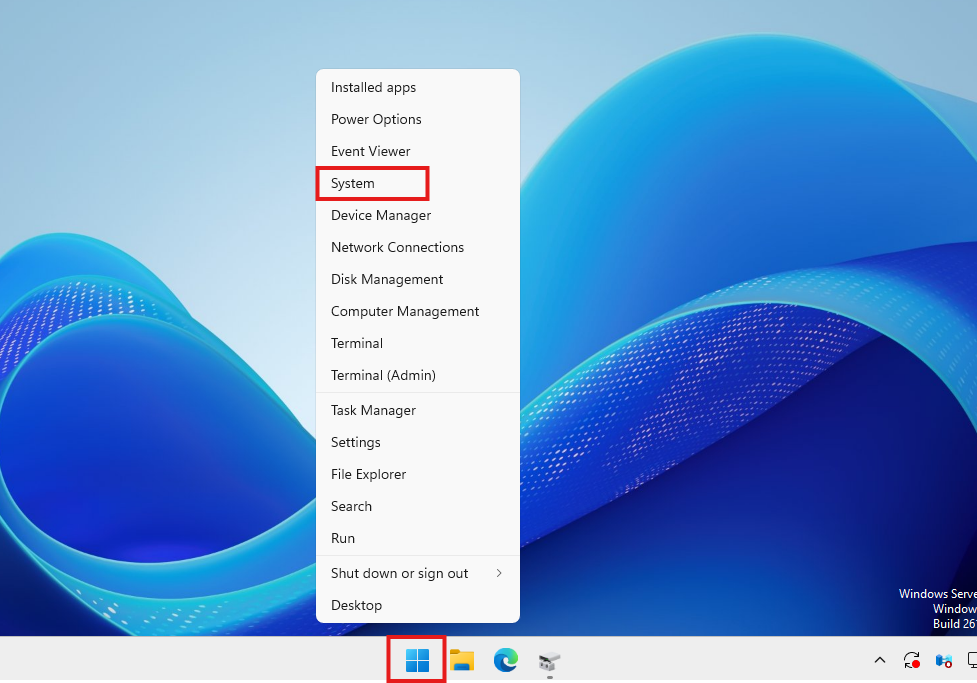This screenshot has width=977, height=683.
Task: Open Installed apps
Action: [373, 87]
